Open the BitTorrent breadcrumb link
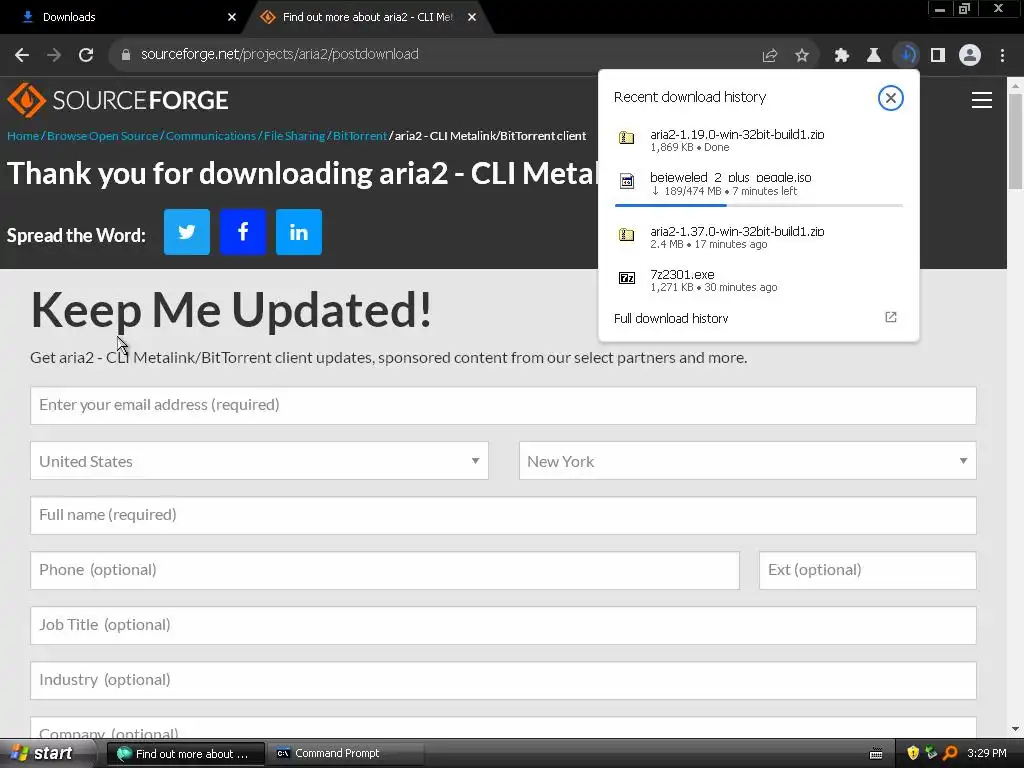 coord(360,136)
